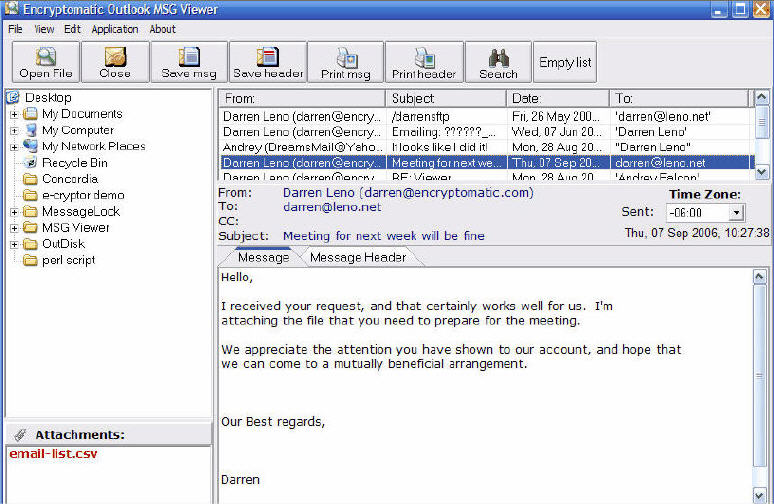The image size is (774, 504).
Task: Click message list scroll down arrow
Action: pyautogui.click(x=761, y=172)
